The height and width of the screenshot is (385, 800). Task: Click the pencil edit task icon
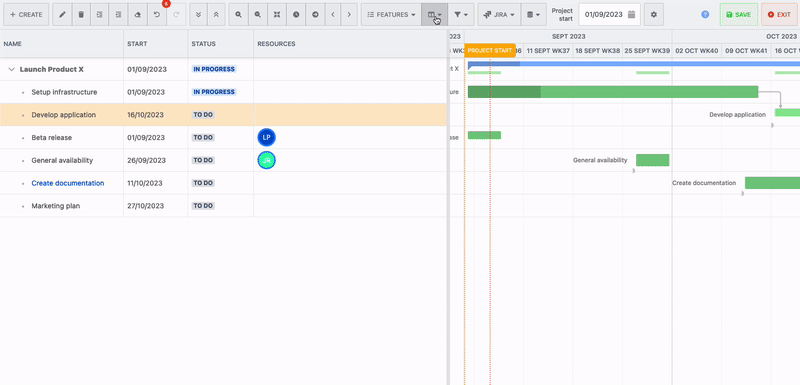tap(62, 15)
